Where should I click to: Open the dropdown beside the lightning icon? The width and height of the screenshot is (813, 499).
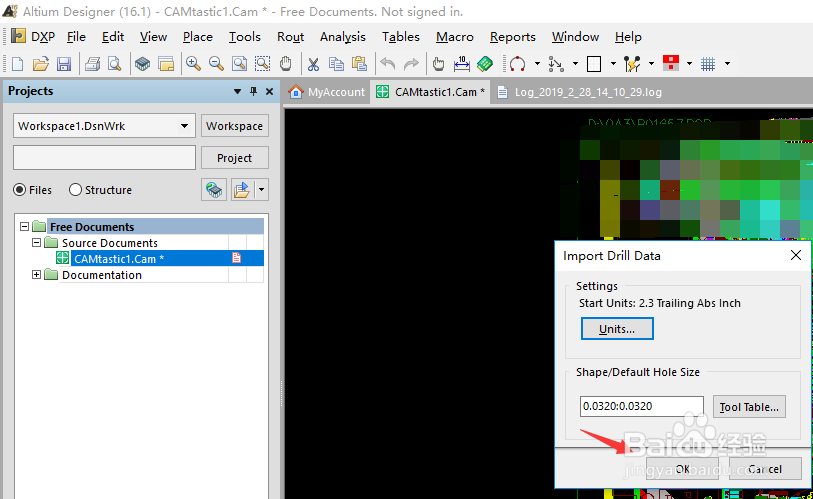tap(651, 64)
